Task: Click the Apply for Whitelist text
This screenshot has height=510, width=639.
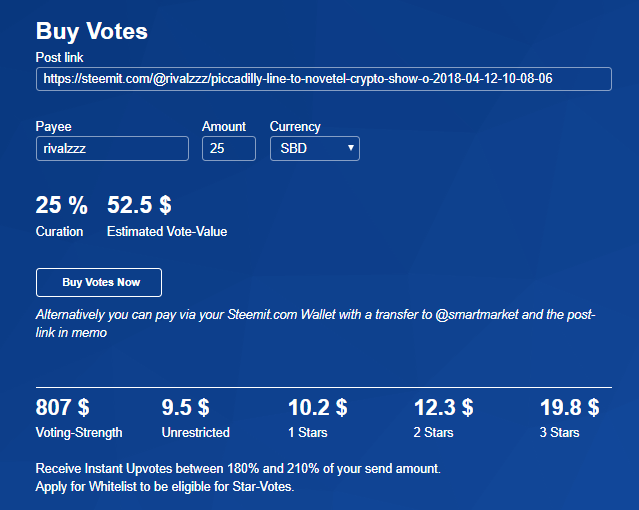Action: (93, 486)
